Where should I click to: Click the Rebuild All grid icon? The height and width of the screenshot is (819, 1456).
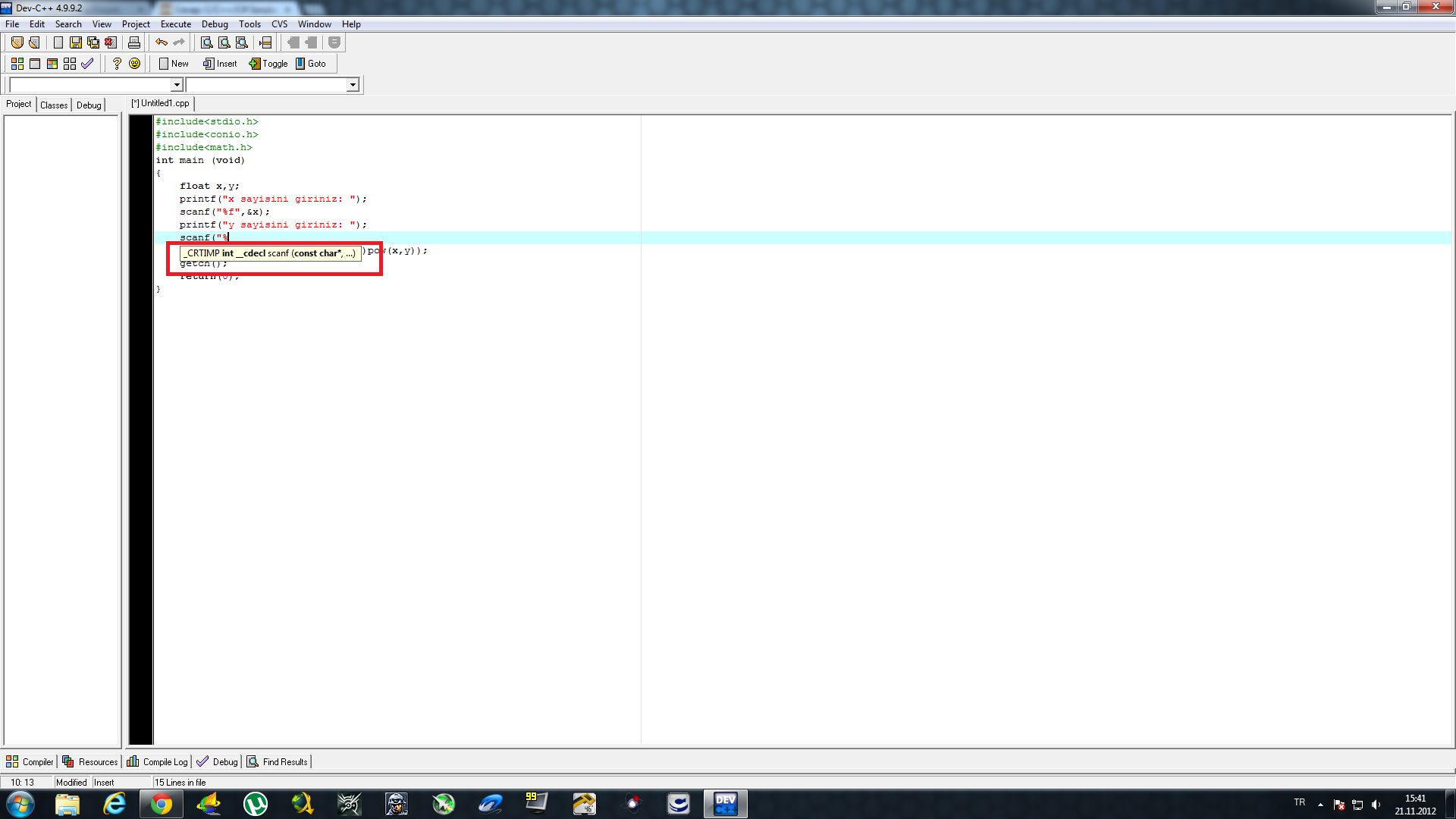[70, 64]
